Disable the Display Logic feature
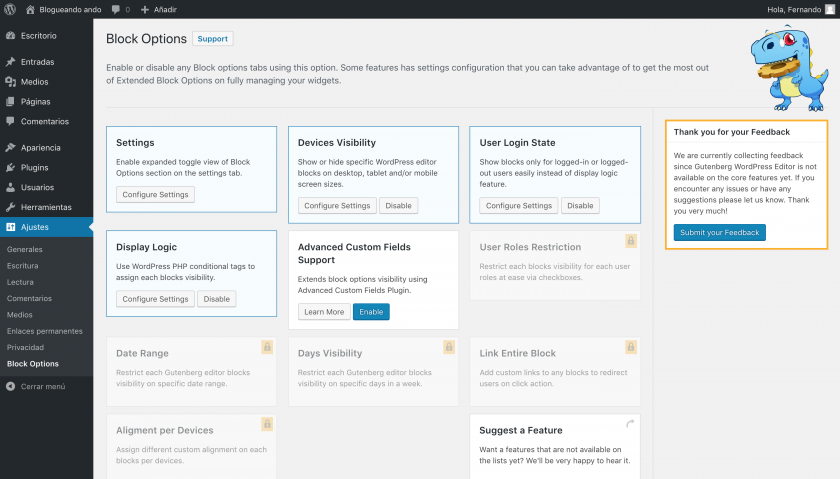Image resolution: width=840 pixels, height=479 pixels. click(x=217, y=299)
